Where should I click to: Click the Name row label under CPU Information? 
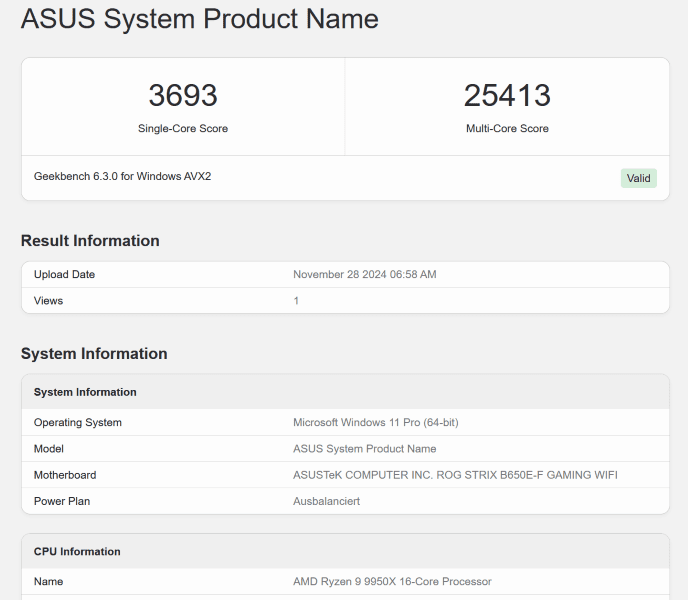pyautogui.click(x=48, y=582)
